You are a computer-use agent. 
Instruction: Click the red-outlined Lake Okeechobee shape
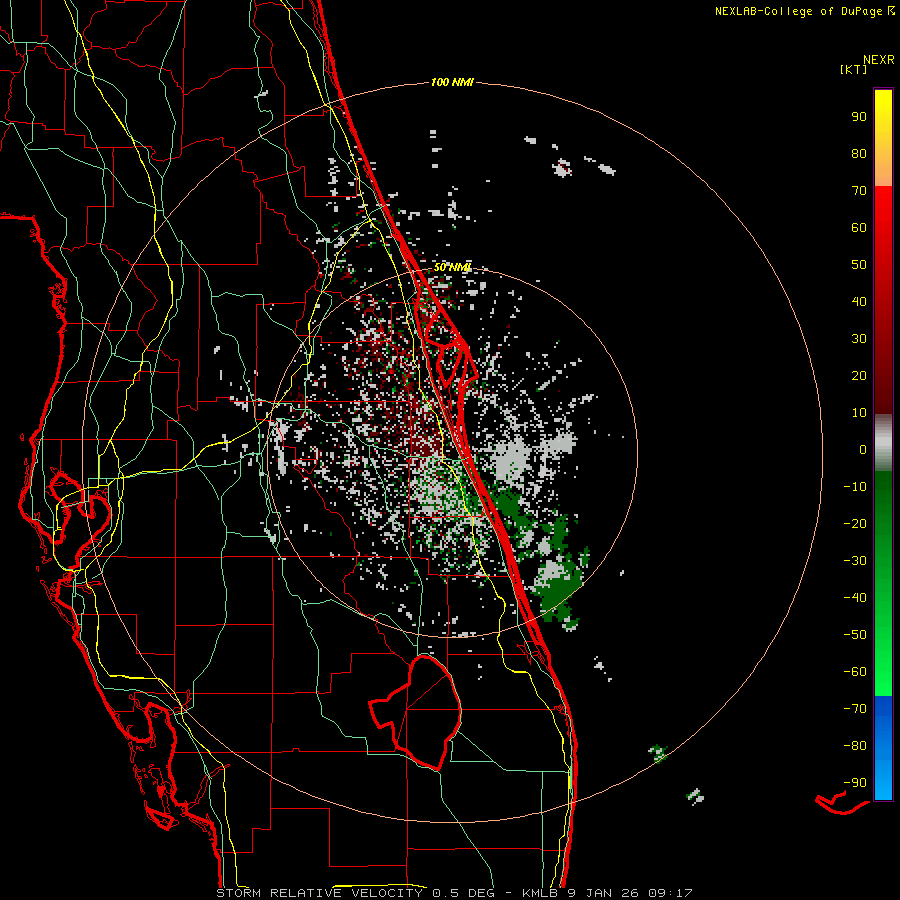point(416,712)
